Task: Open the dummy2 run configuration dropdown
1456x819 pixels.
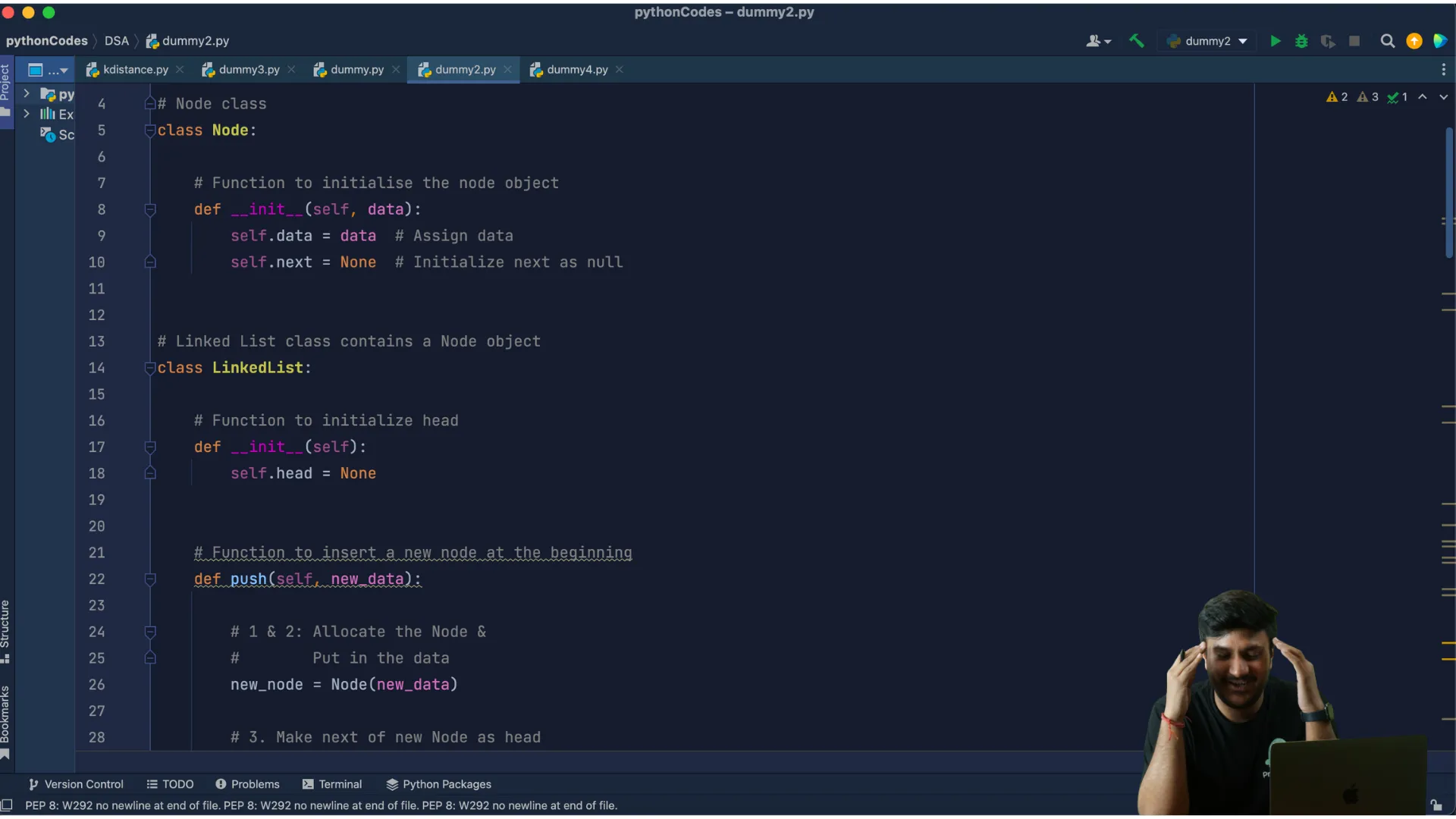Action: pos(1208,41)
